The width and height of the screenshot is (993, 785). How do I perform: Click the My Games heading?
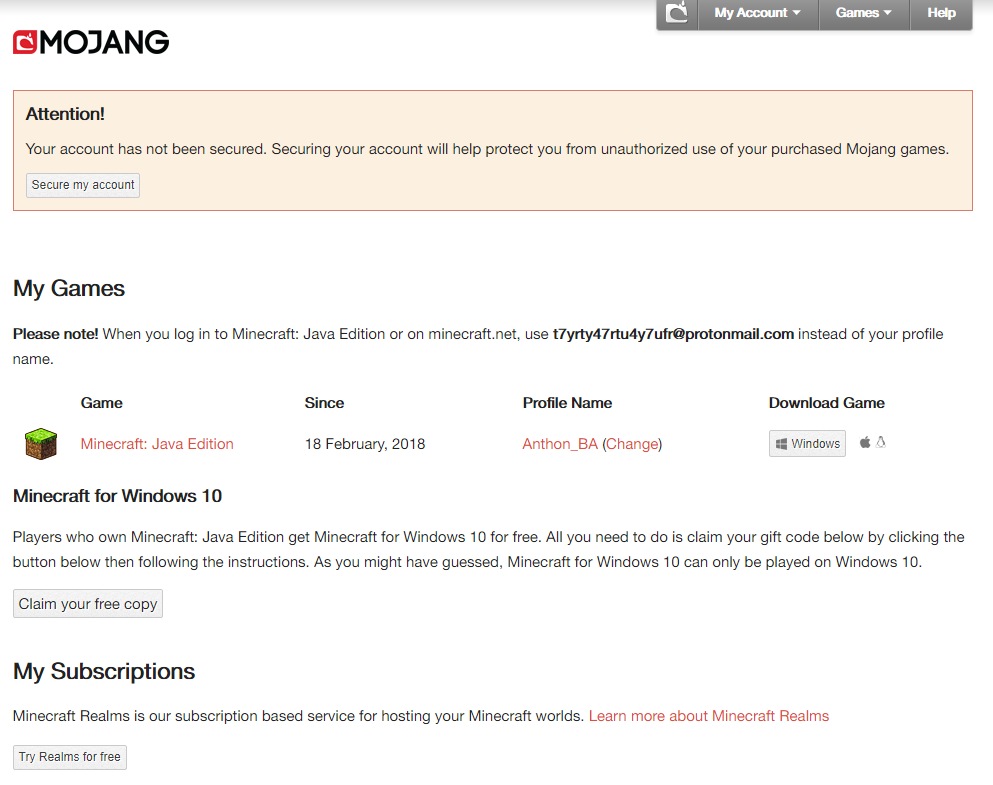tap(69, 289)
